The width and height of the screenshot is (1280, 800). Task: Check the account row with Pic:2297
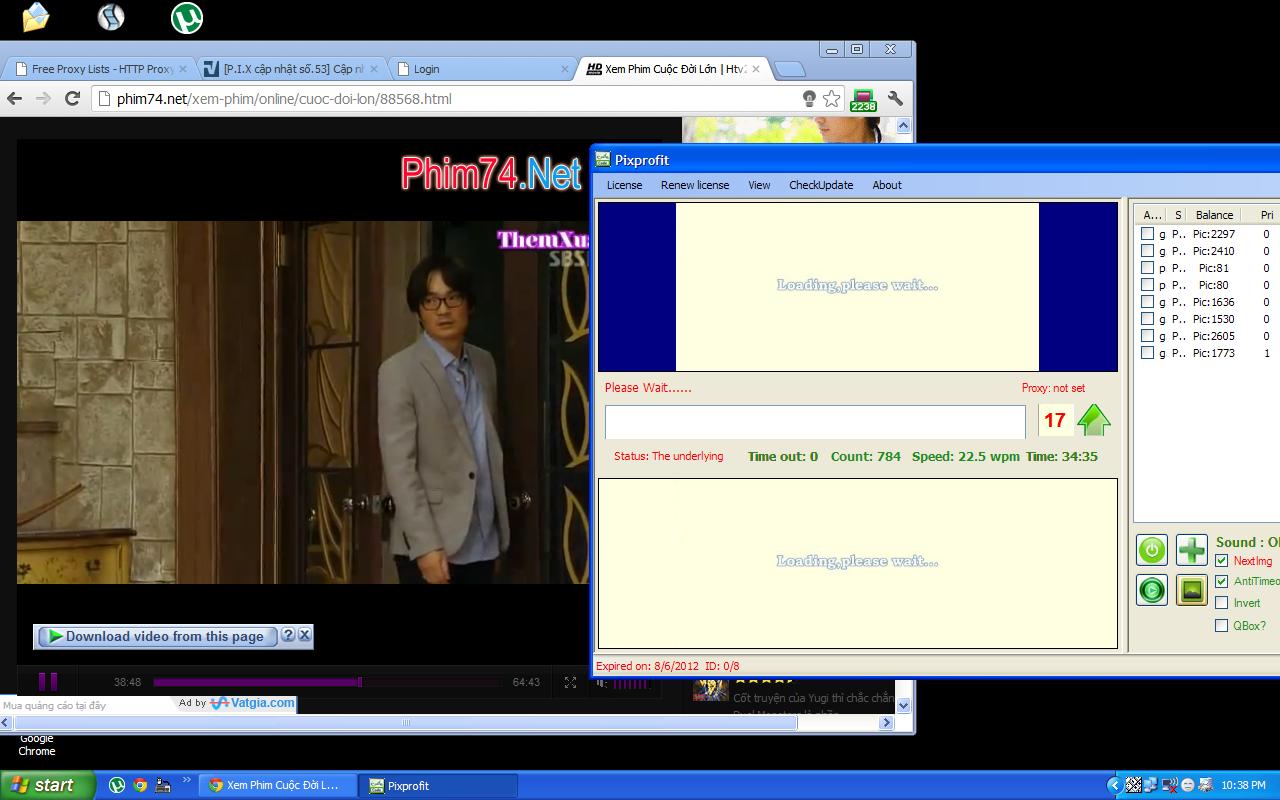tap(1147, 234)
